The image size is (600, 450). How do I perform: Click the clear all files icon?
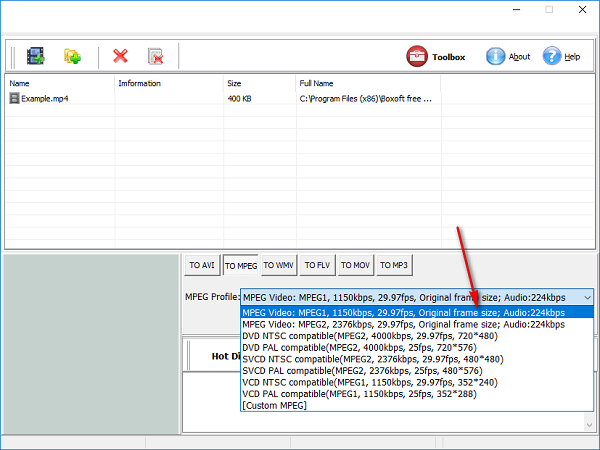tap(156, 56)
